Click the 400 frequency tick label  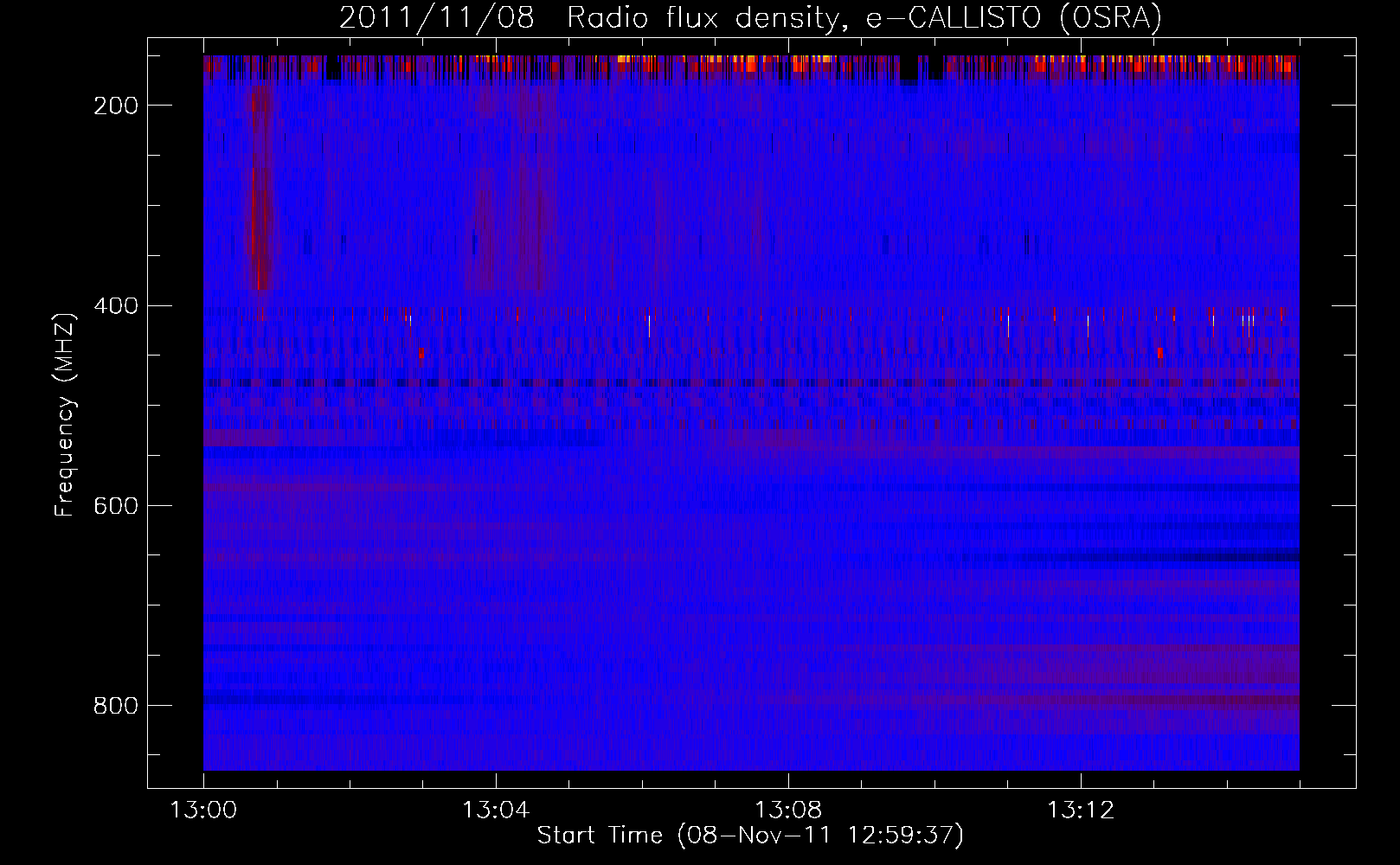click(x=116, y=306)
